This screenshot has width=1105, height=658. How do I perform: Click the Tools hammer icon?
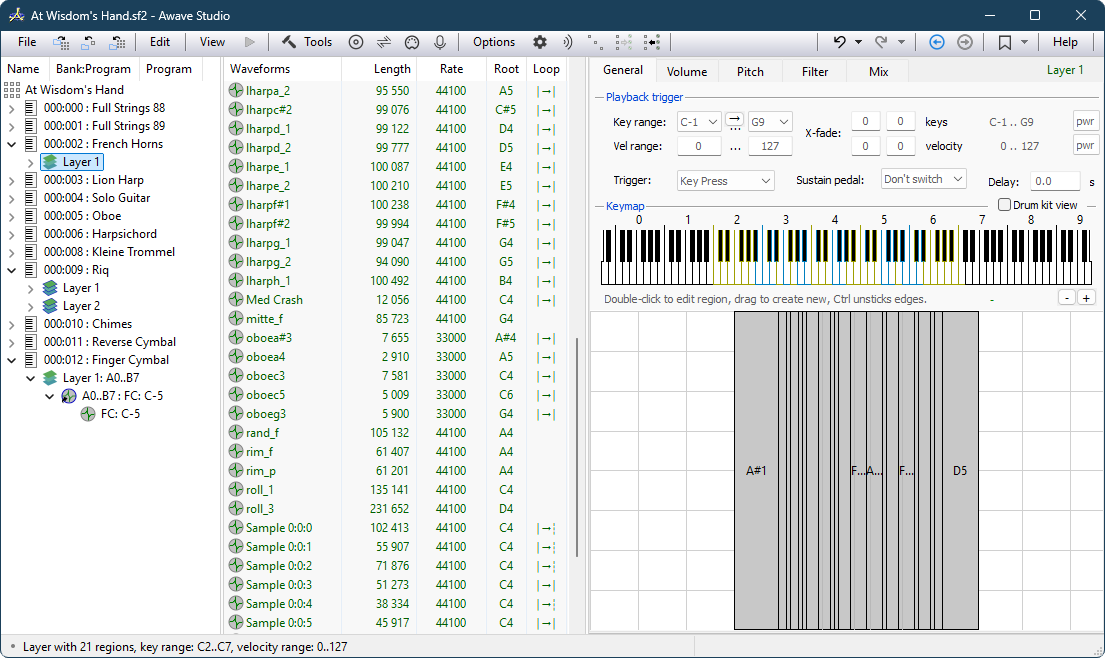[x=290, y=42]
